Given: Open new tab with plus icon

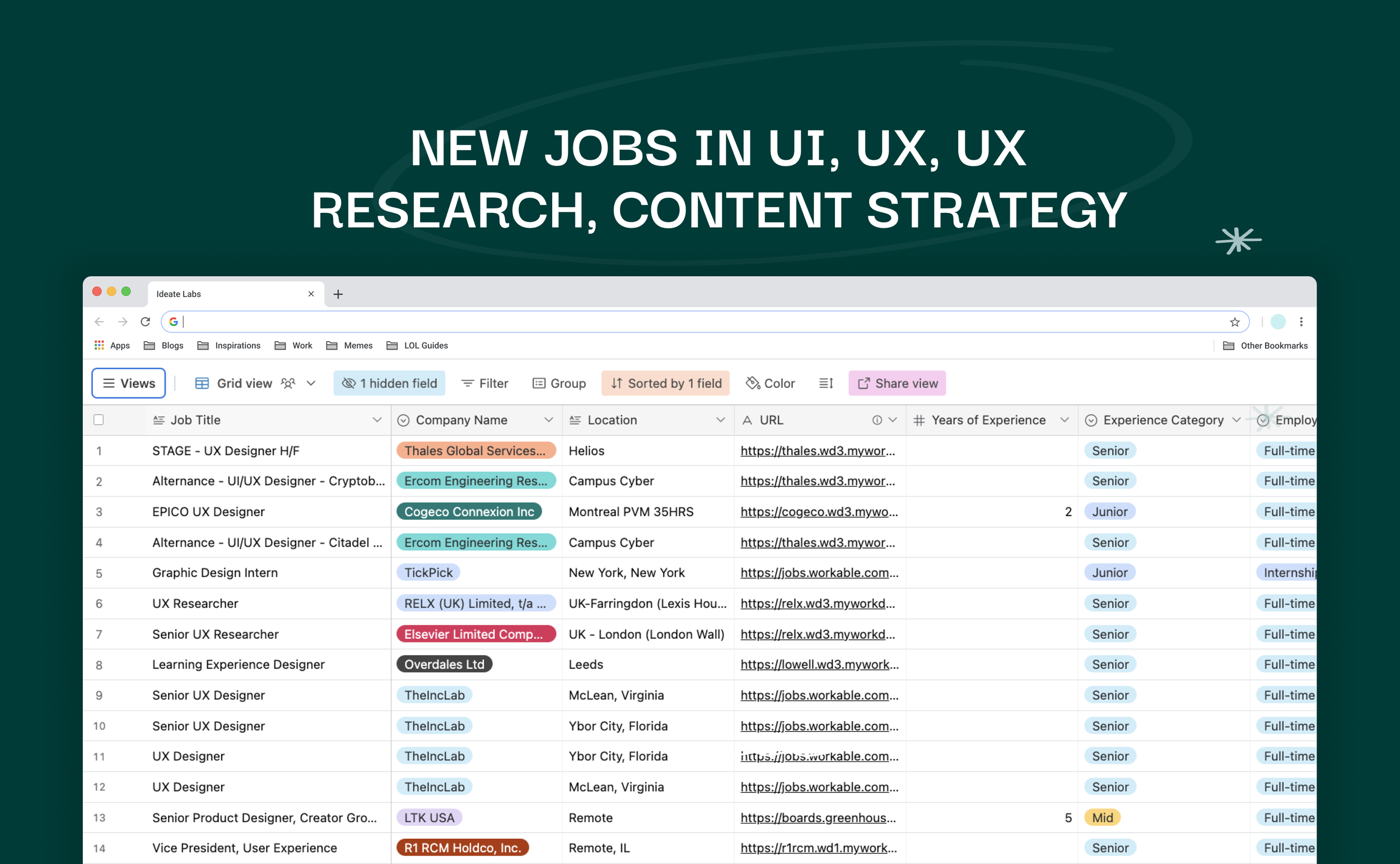Looking at the screenshot, I should click(338, 294).
